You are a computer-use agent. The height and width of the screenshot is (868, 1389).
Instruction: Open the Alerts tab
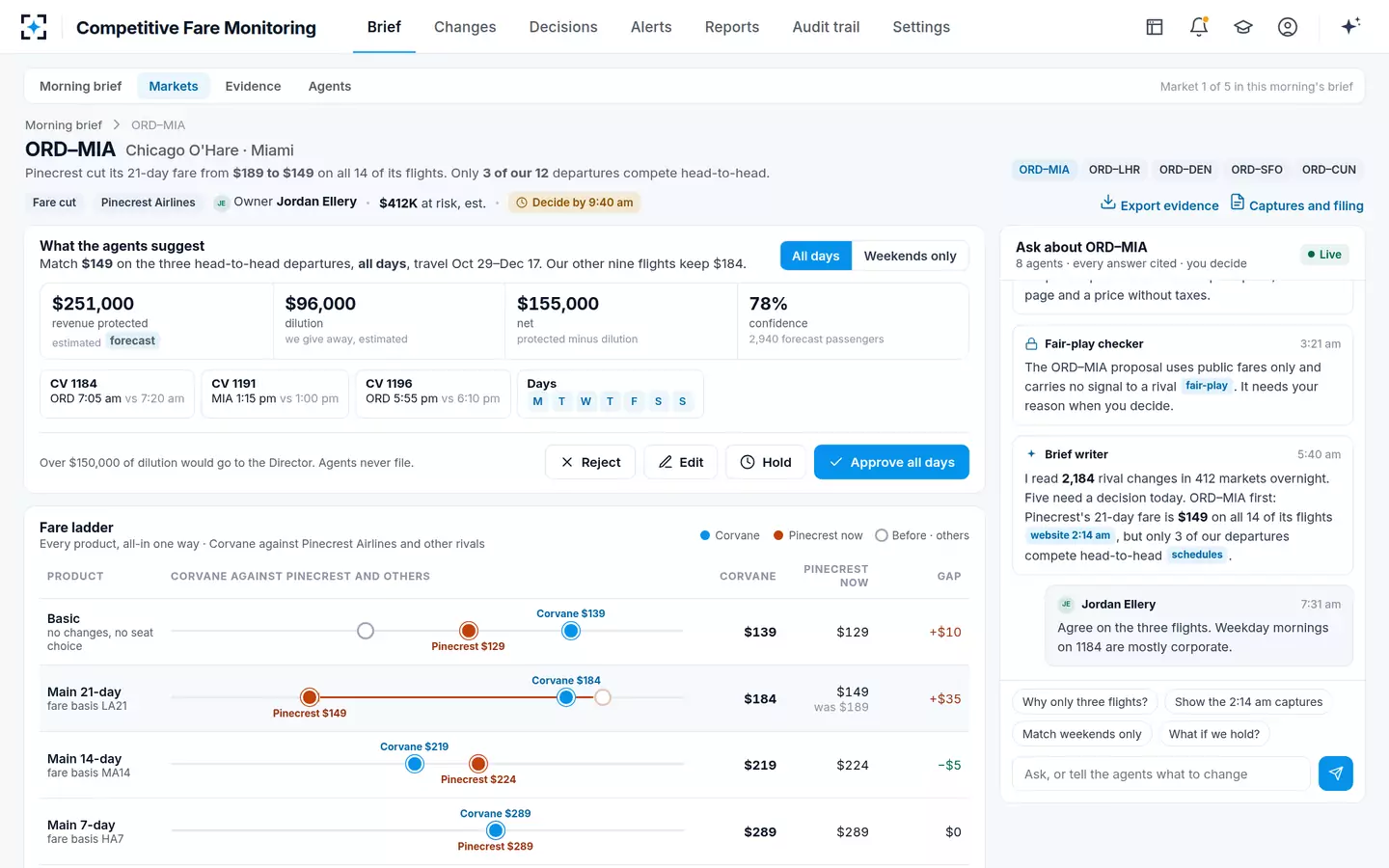click(651, 27)
